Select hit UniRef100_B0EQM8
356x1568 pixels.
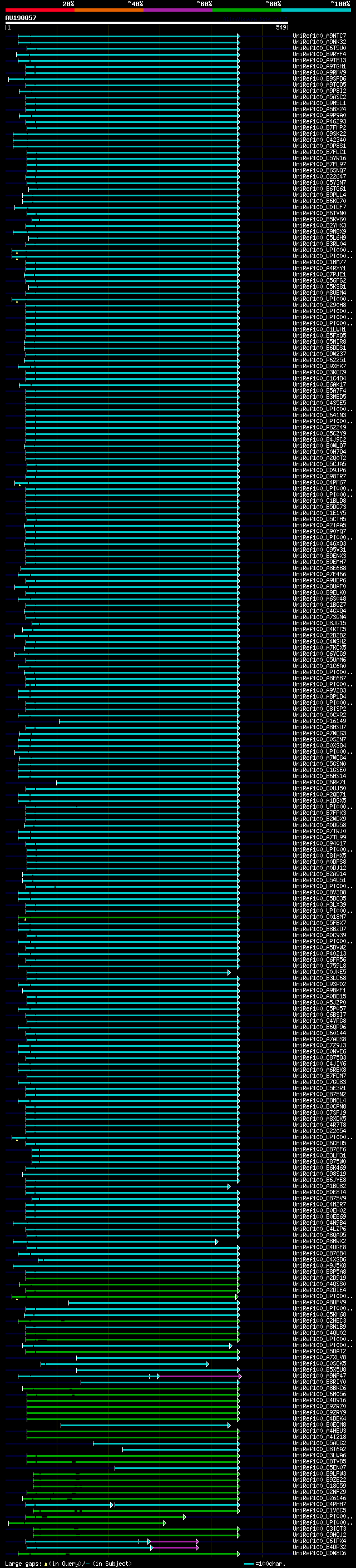tap(319, 1424)
